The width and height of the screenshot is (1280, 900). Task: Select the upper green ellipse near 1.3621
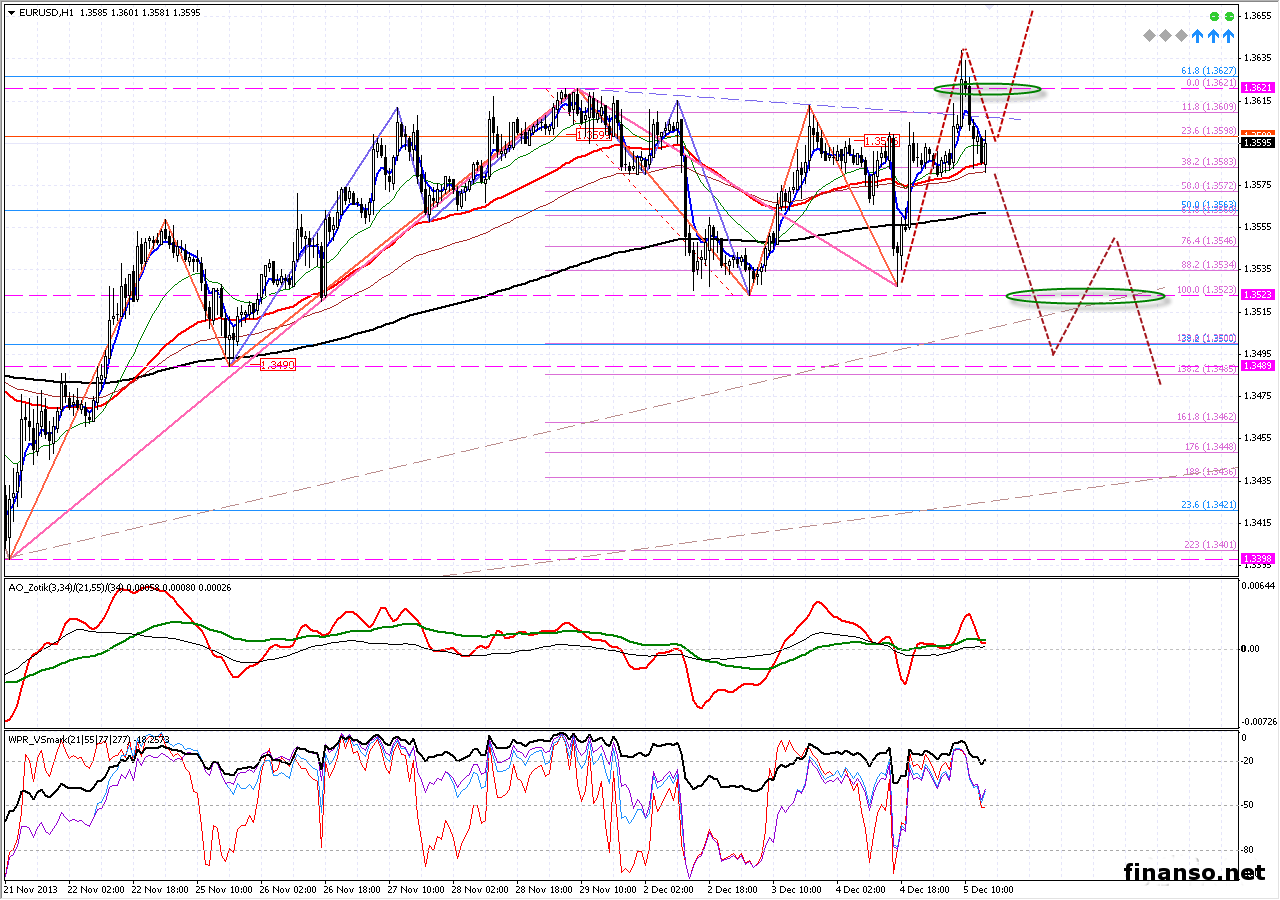pos(987,89)
